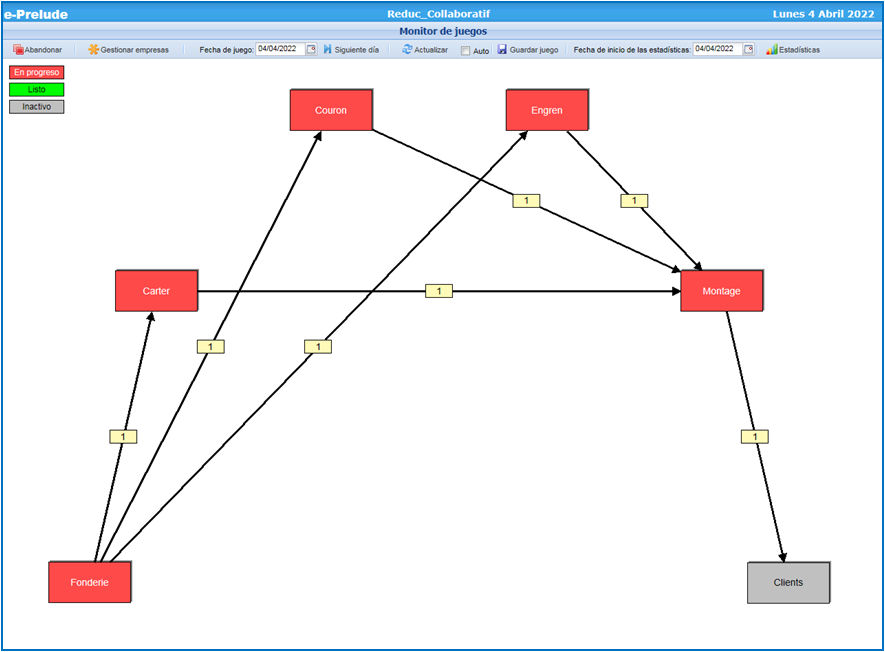
Task: Open Gestionar empresas with the gear icon
Action: [92, 49]
